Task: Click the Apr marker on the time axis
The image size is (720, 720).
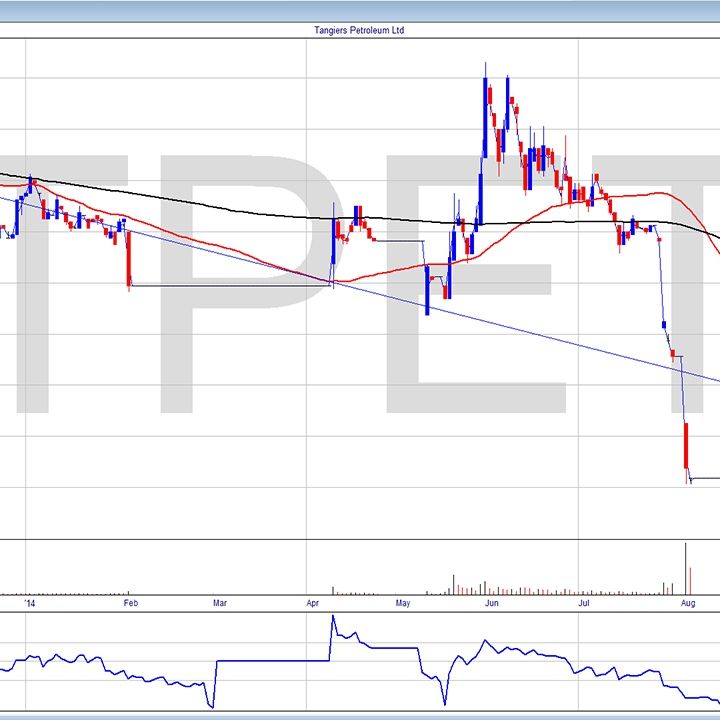Action: click(x=313, y=604)
